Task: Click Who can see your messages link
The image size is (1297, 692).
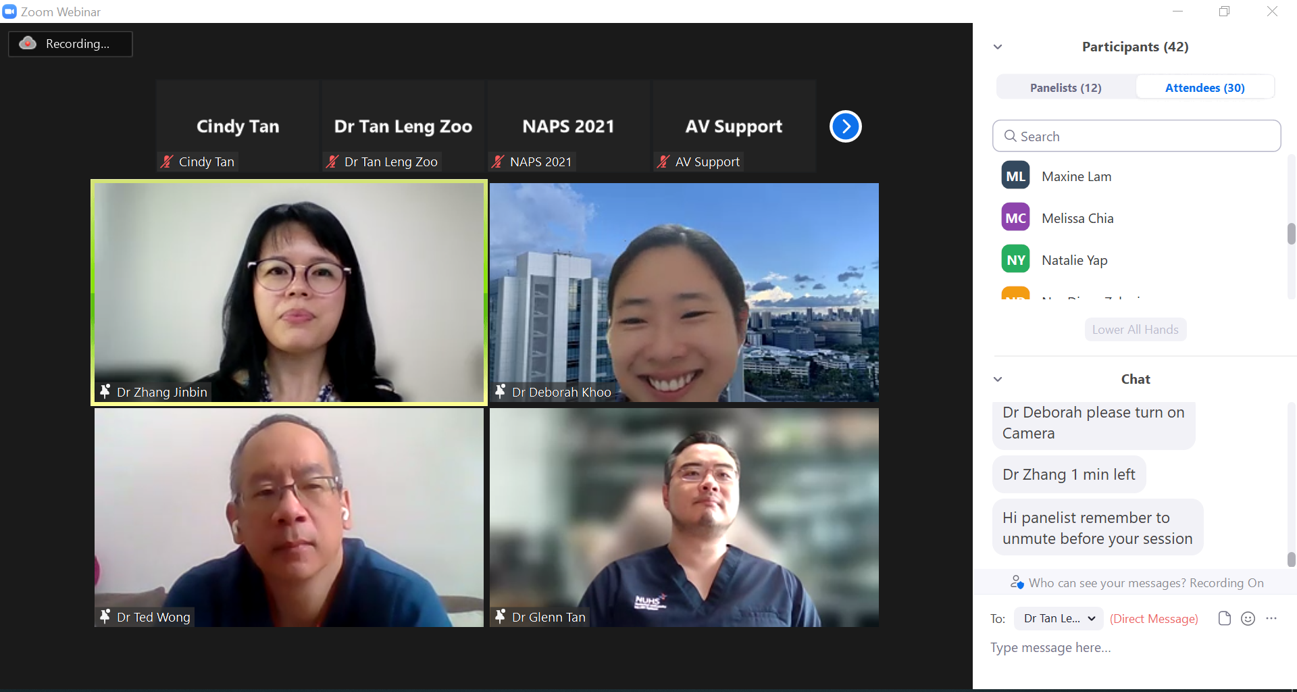Action: (1146, 583)
